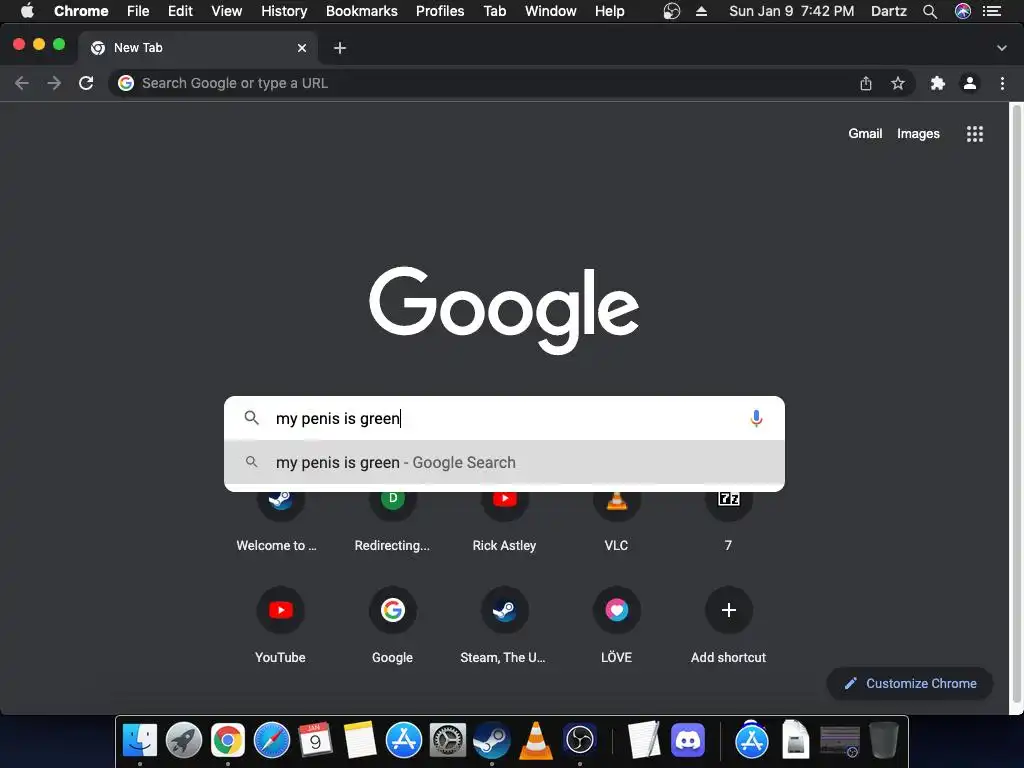Open the File menu
Screen dimensions: 1024x768
[138, 11]
